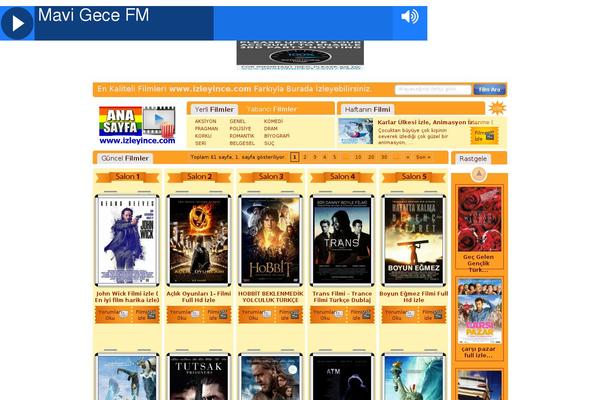Screen dimensions: 600x400
Task: Open the DRAM category
Action: [x=271, y=129]
